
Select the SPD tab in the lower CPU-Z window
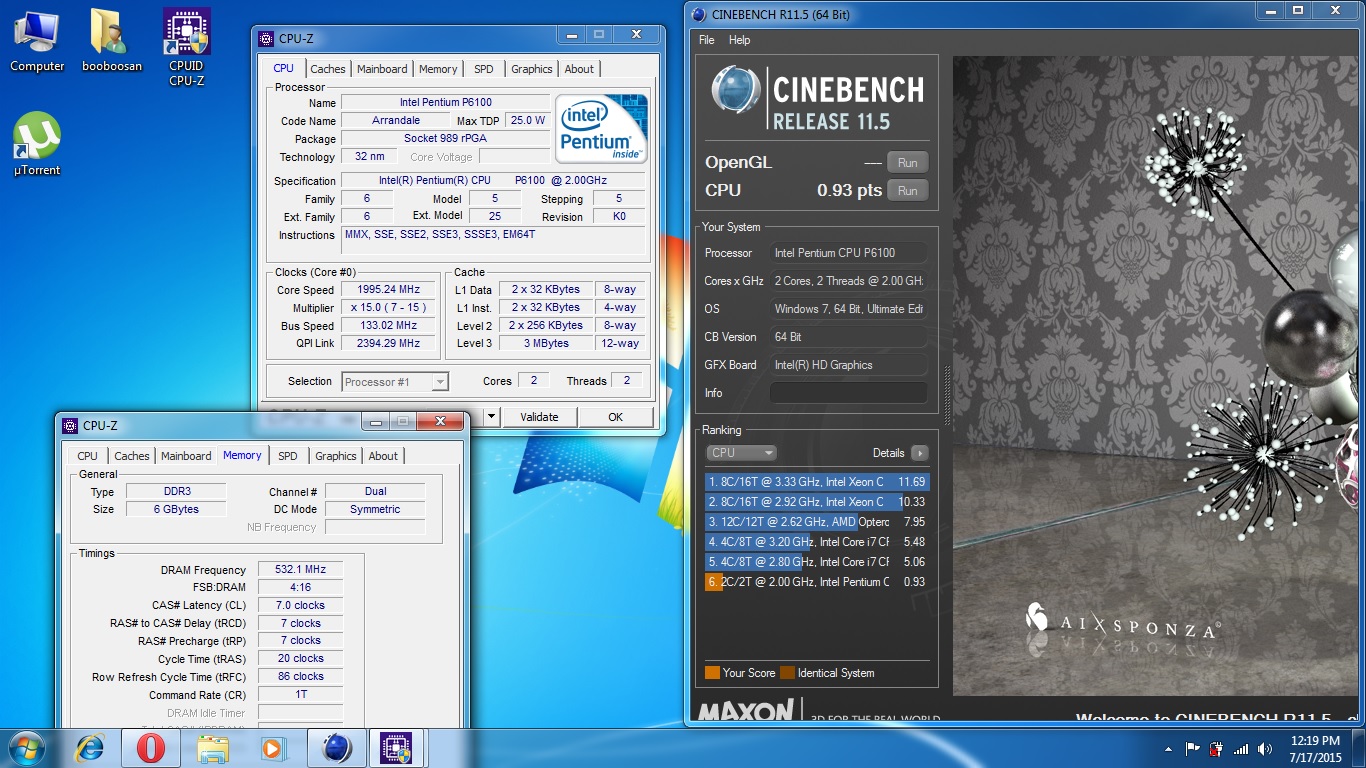pos(288,456)
